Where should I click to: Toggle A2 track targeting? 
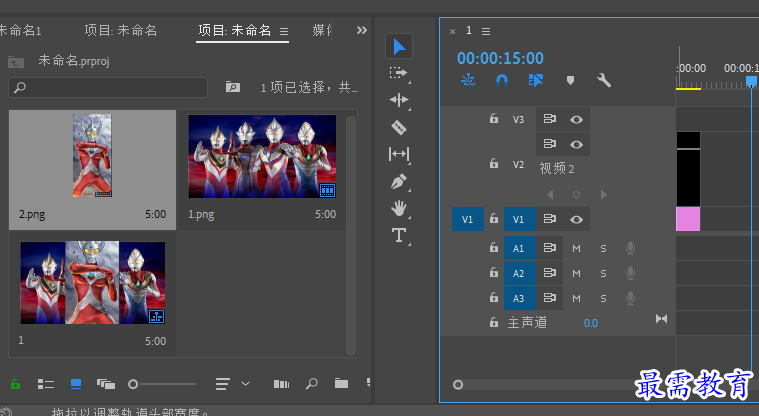519,274
